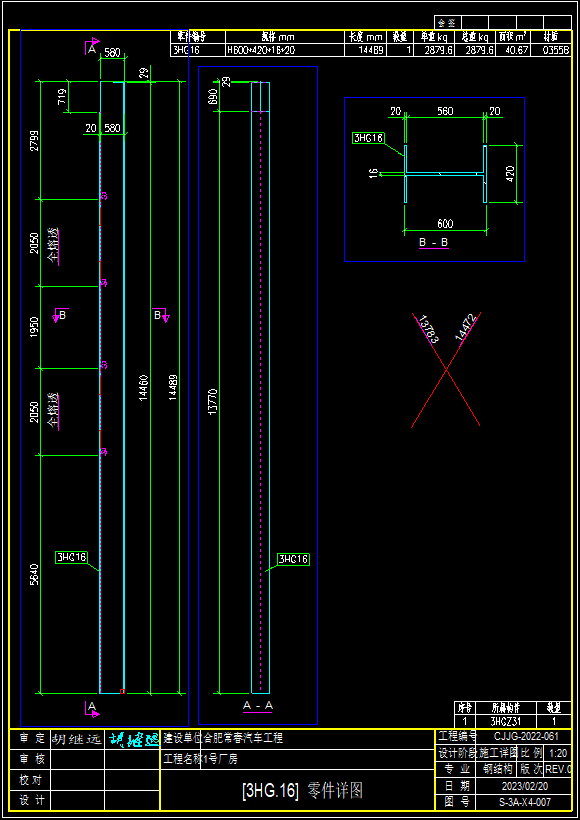The width and height of the screenshot is (580, 820).
Task: Click the 600 width dimension in B-B
Action: pyautogui.click(x=445, y=224)
